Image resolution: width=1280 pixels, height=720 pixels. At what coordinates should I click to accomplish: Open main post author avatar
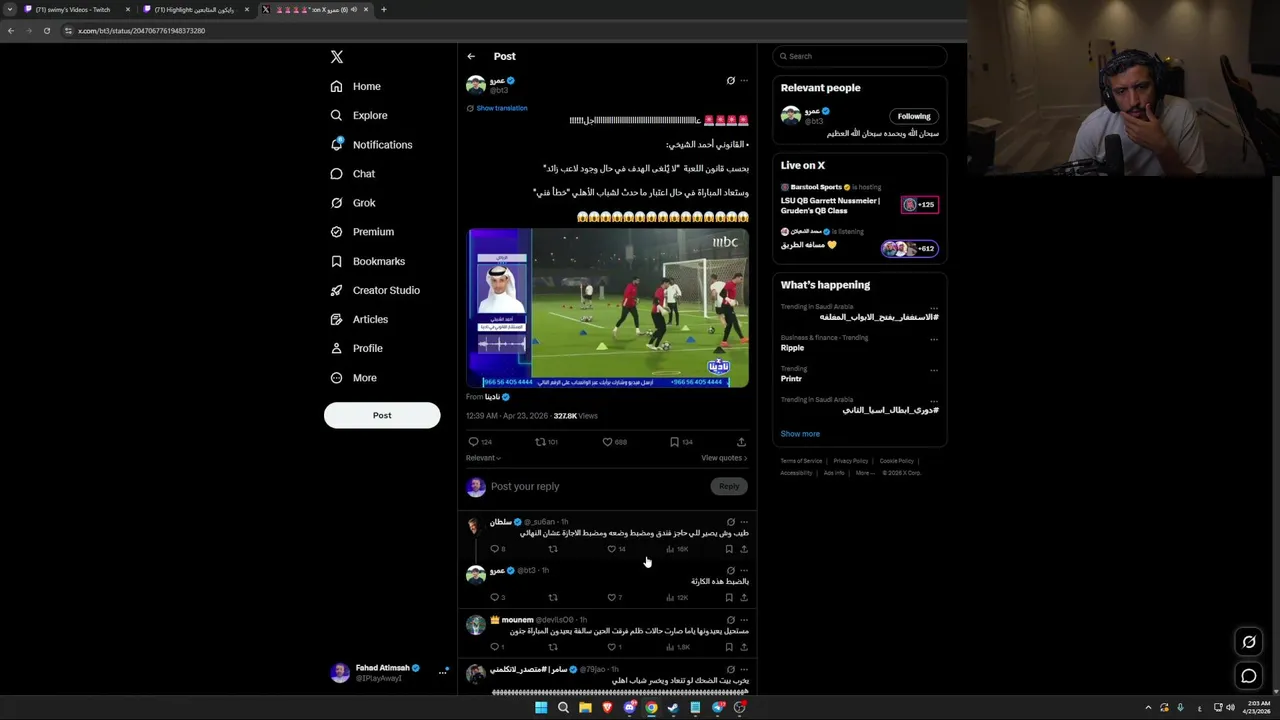[x=476, y=85]
